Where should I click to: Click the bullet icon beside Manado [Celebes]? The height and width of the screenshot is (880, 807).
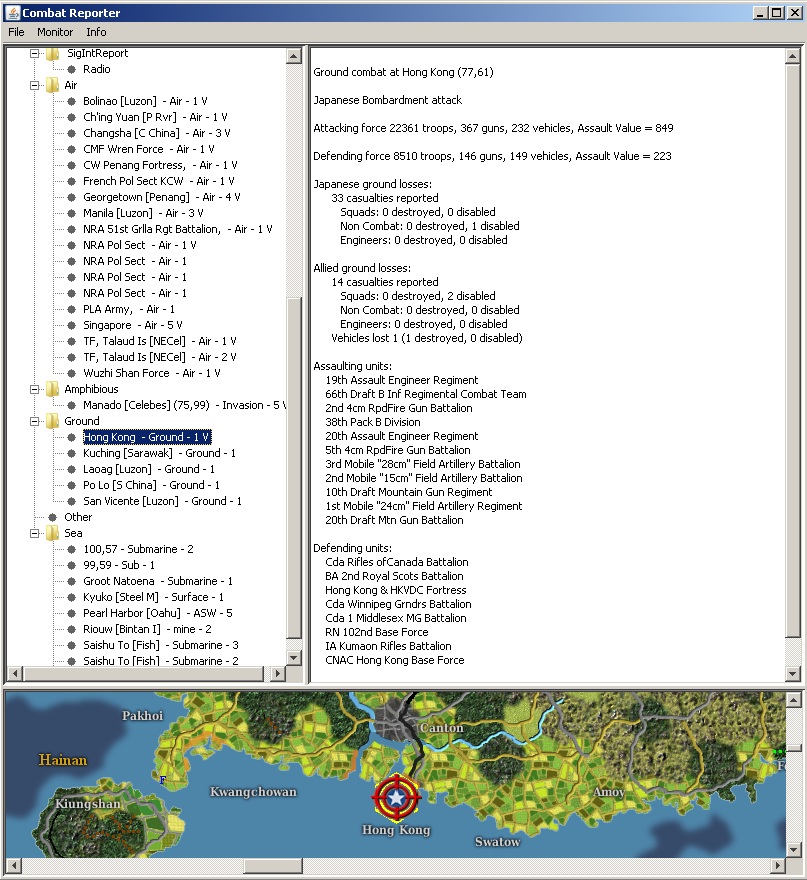click(72, 405)
